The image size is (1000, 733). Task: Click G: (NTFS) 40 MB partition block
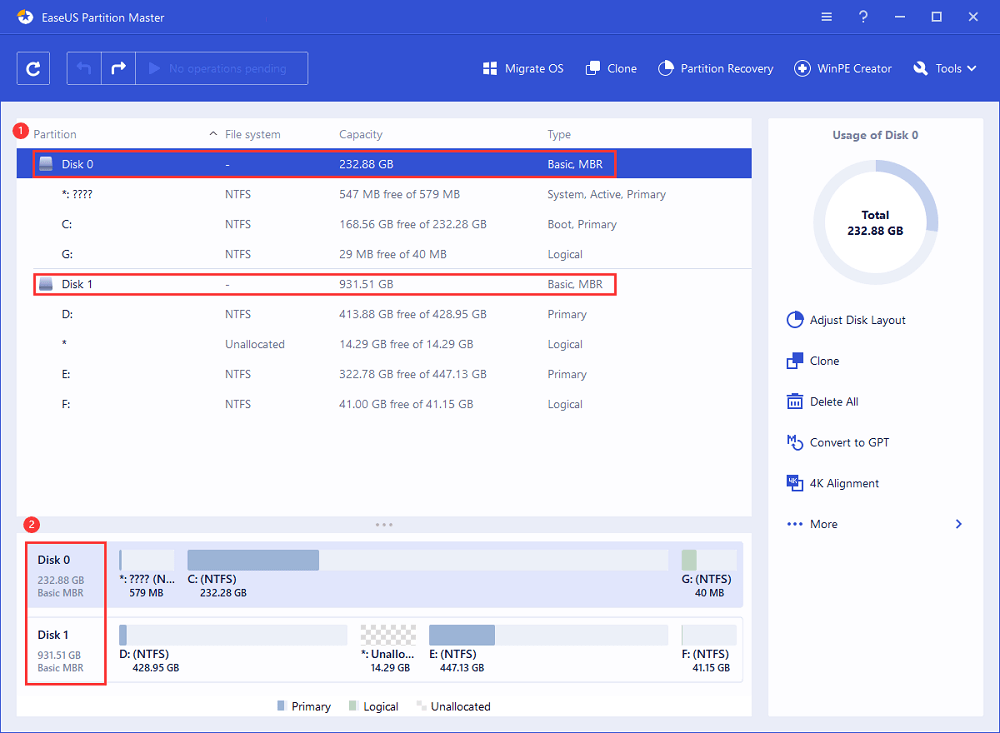click(x=709, y=560)
